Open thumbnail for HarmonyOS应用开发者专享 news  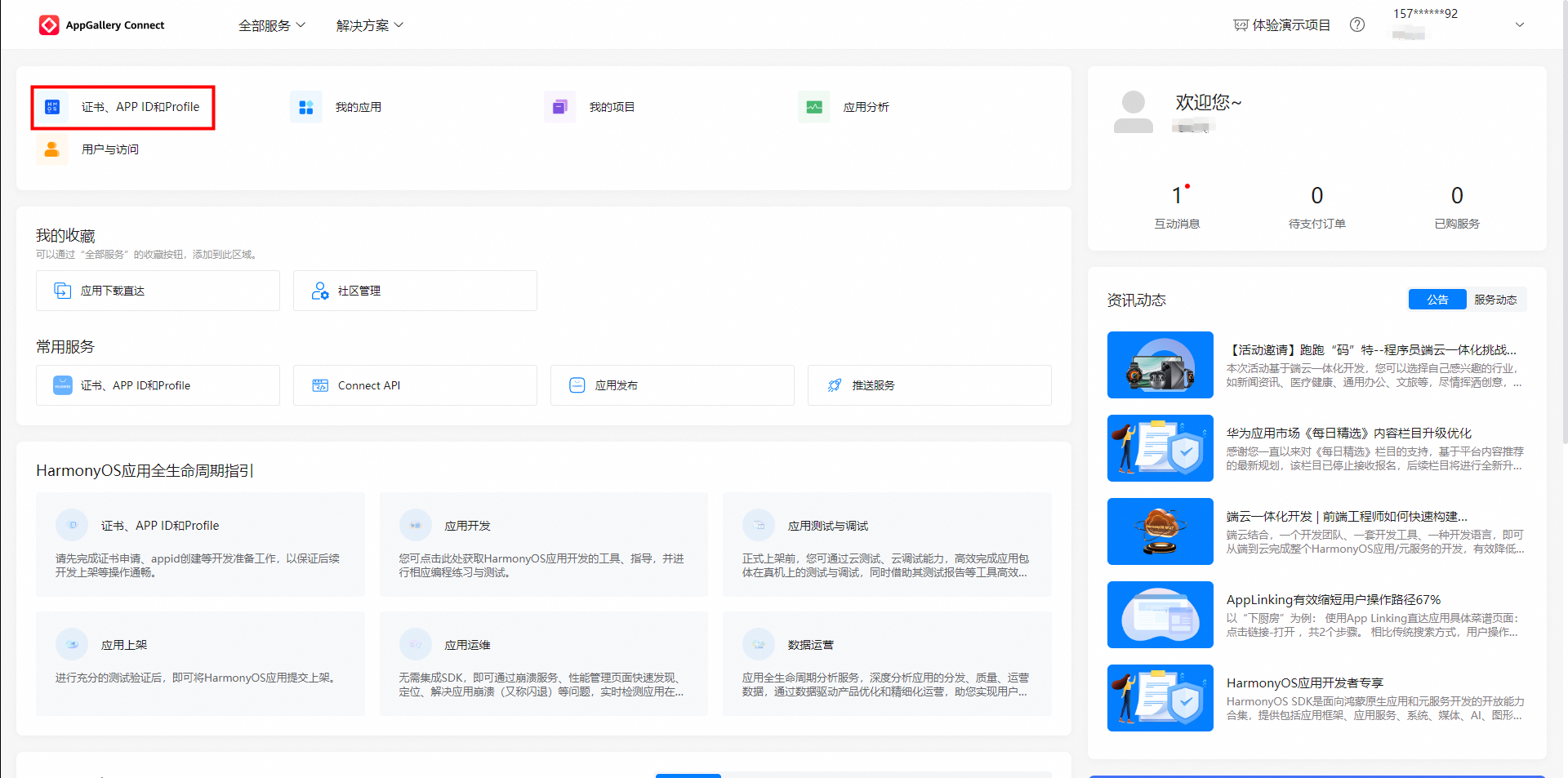point(1160,698)
